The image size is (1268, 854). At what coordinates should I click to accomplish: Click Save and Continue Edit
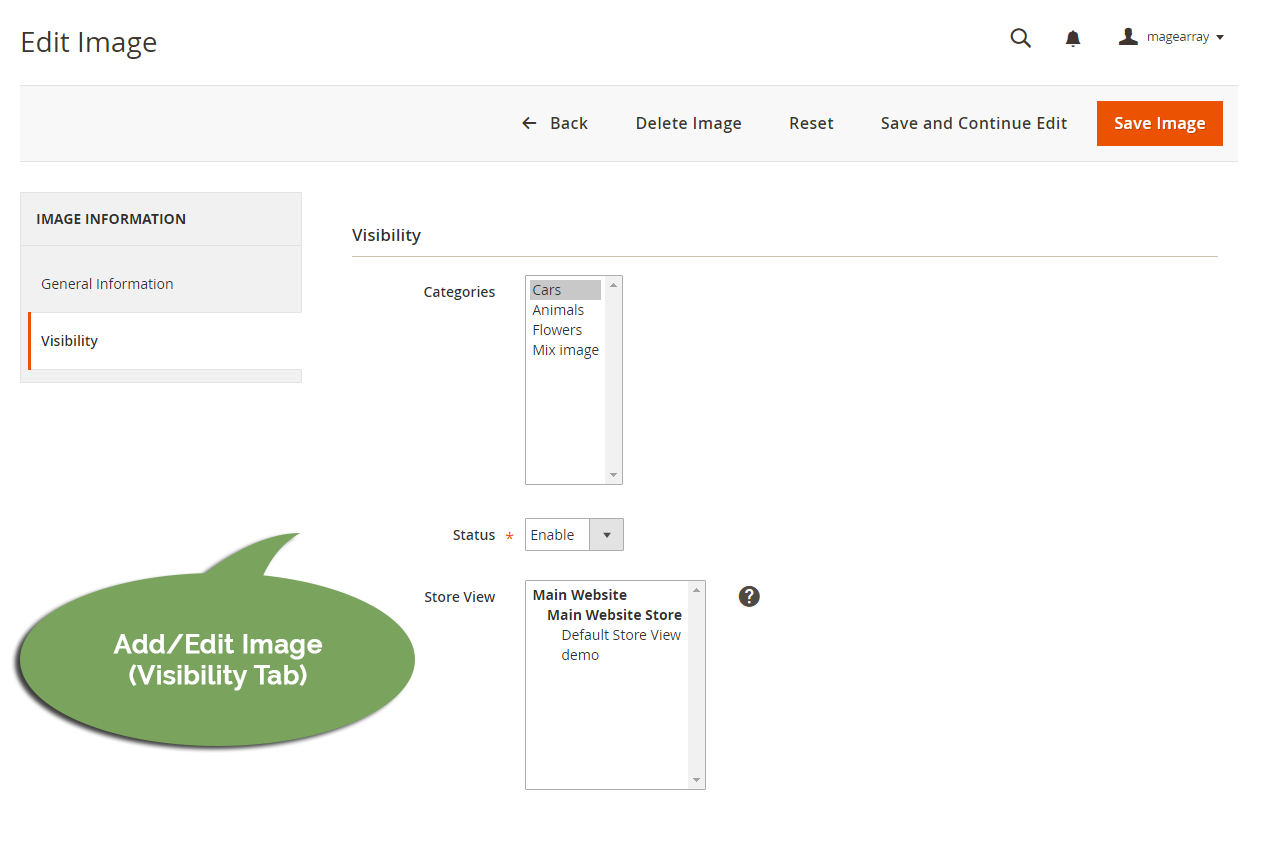tap(973, 122)
